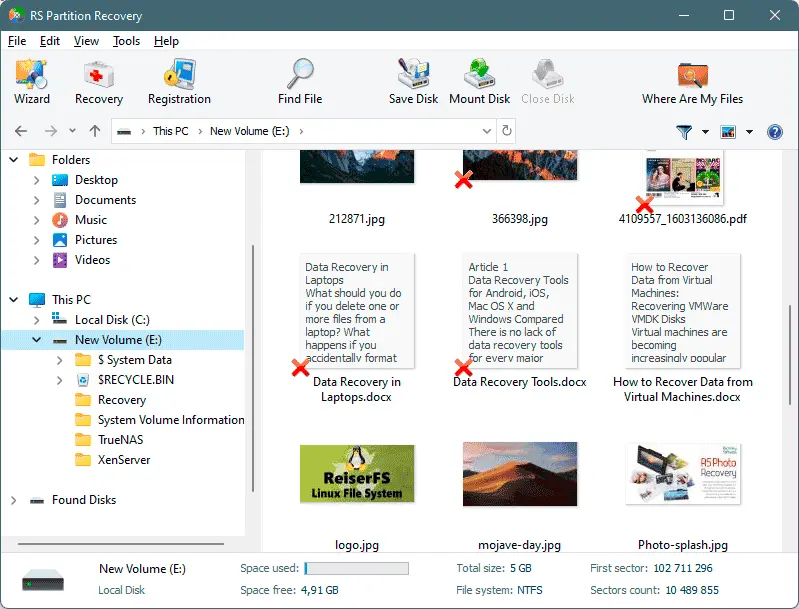Select the Found Disks tree item

tap(73, 500)
